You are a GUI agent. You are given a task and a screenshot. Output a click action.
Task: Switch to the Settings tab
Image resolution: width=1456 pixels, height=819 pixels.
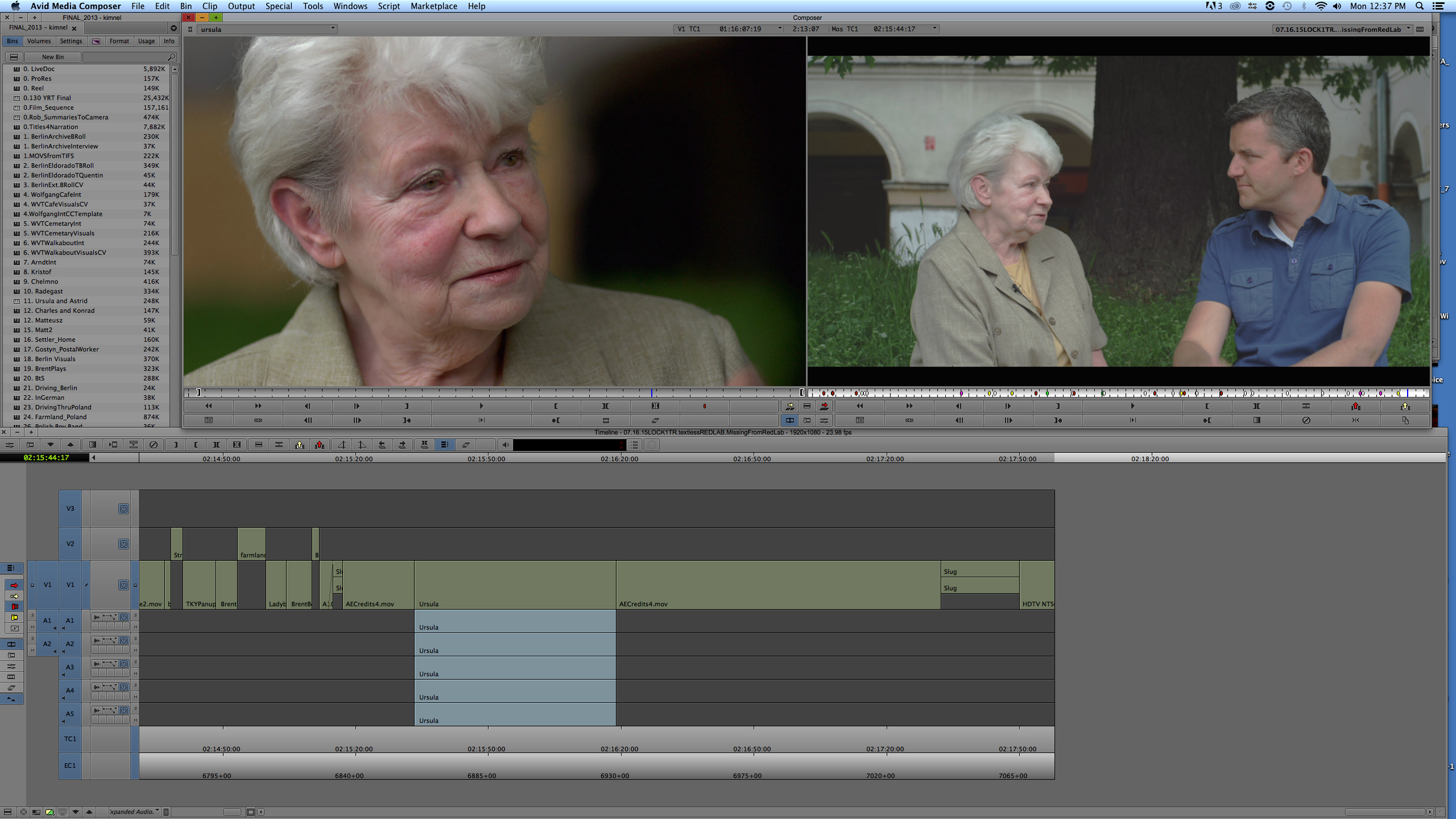pos(71,41)
